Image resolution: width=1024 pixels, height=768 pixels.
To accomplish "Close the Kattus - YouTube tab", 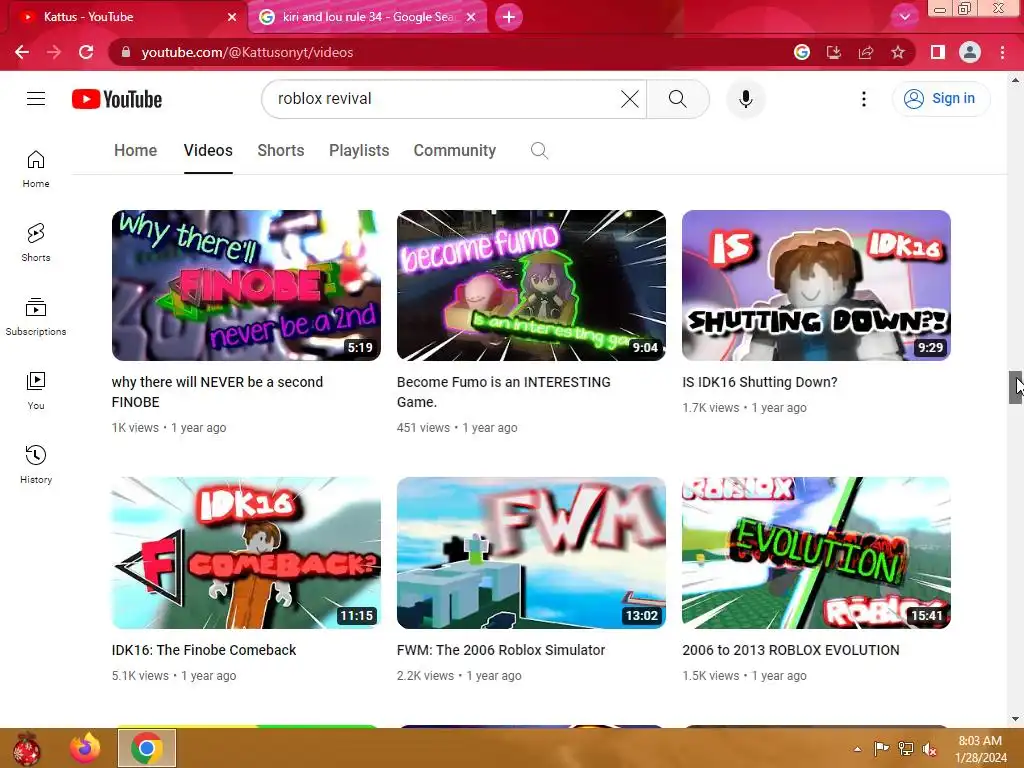I will pyautogui.click(x=232, y=17).
